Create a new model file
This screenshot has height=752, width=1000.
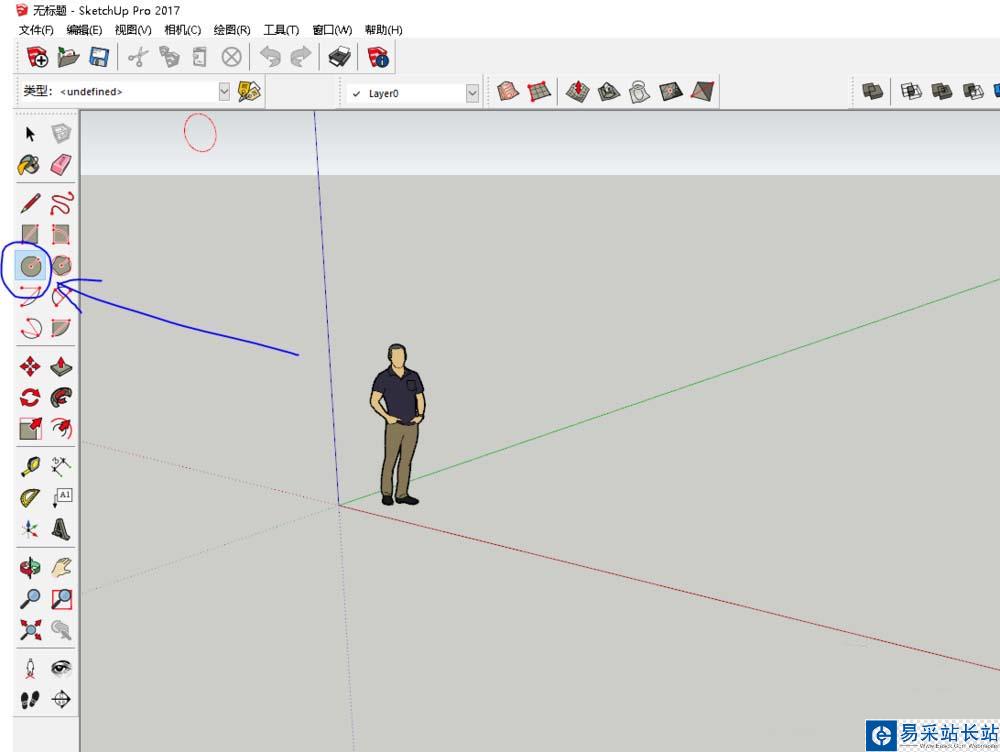click(37, 57)
